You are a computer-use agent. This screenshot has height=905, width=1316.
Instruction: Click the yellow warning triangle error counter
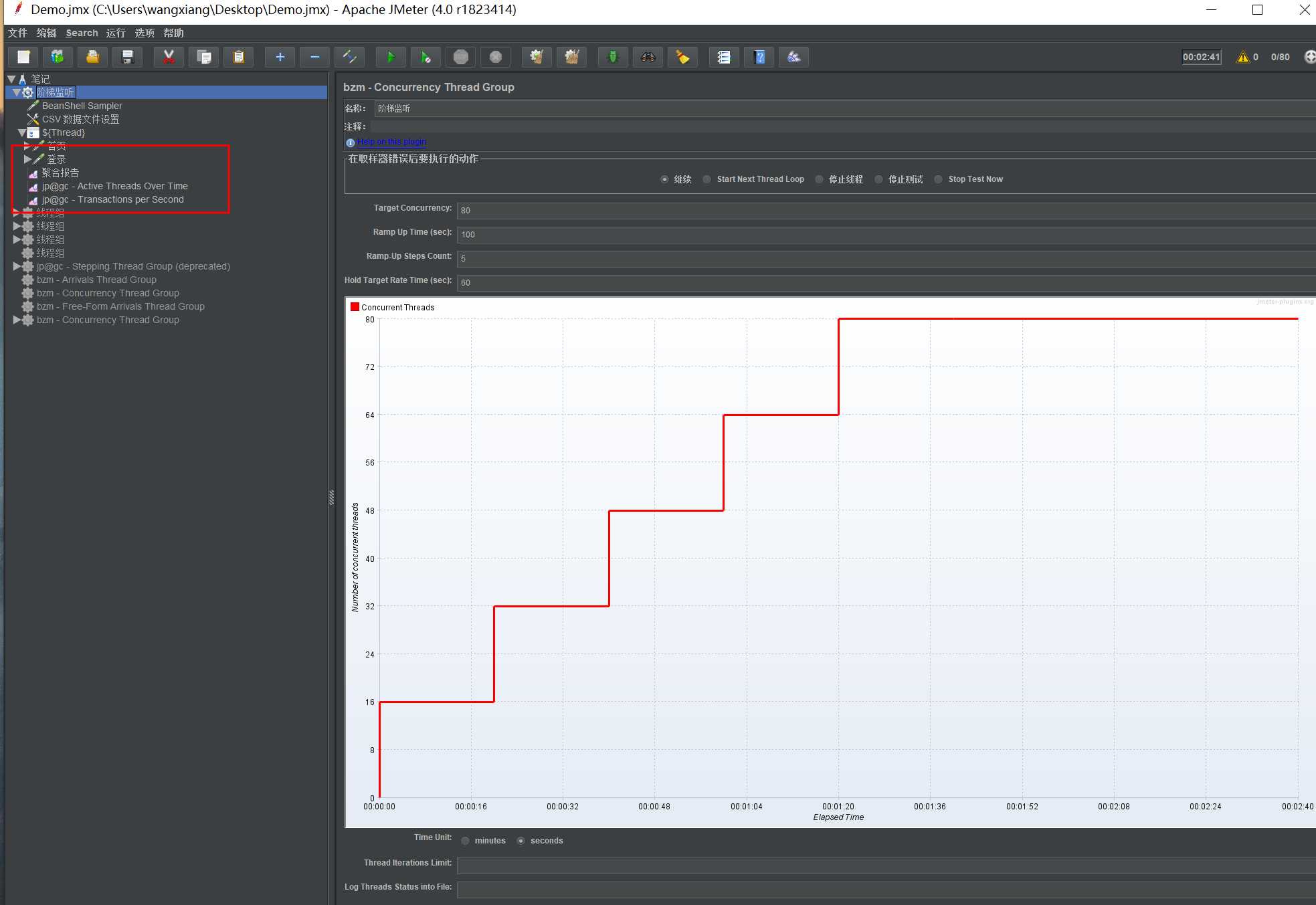point(1242,57)
